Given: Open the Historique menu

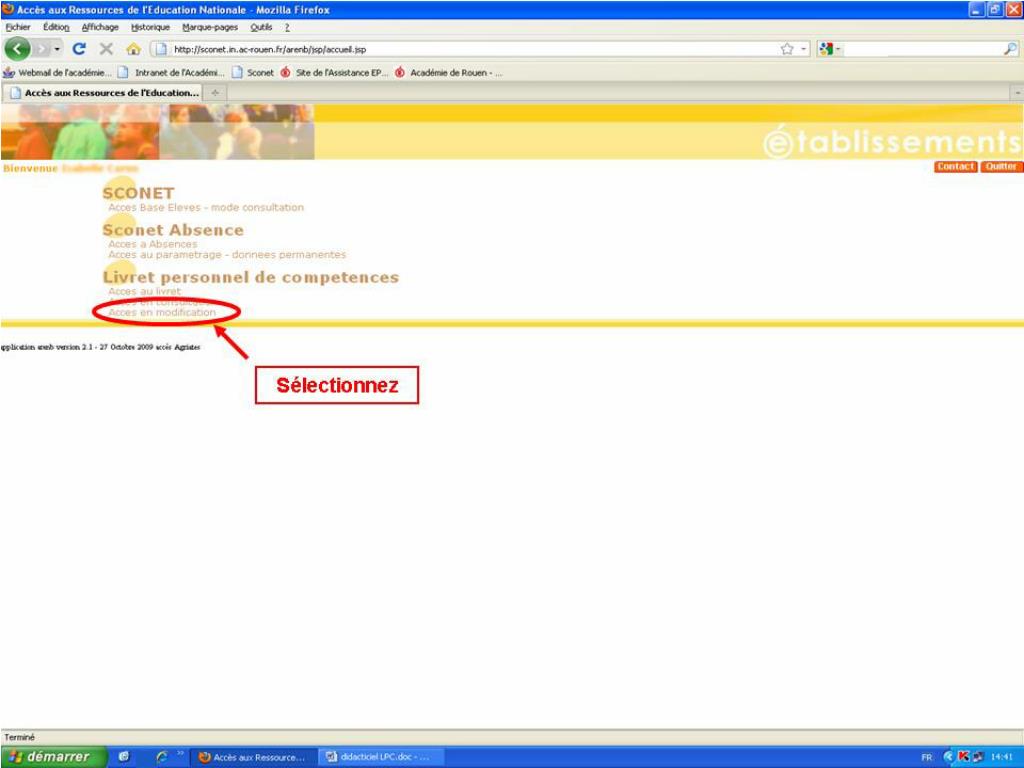Looking at the screenshot, I should [150, 27].
